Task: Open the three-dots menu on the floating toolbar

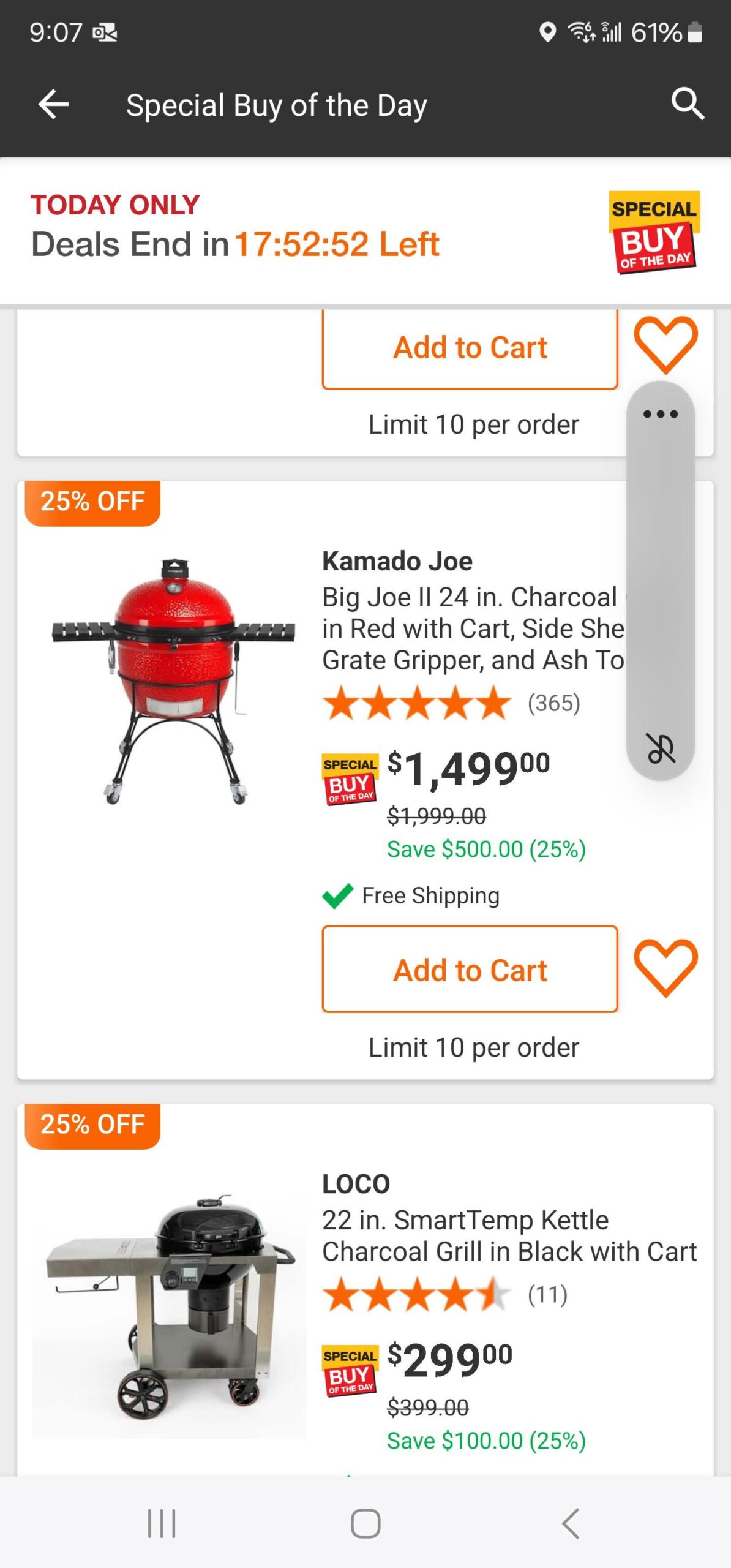Action: pos(660,415)
